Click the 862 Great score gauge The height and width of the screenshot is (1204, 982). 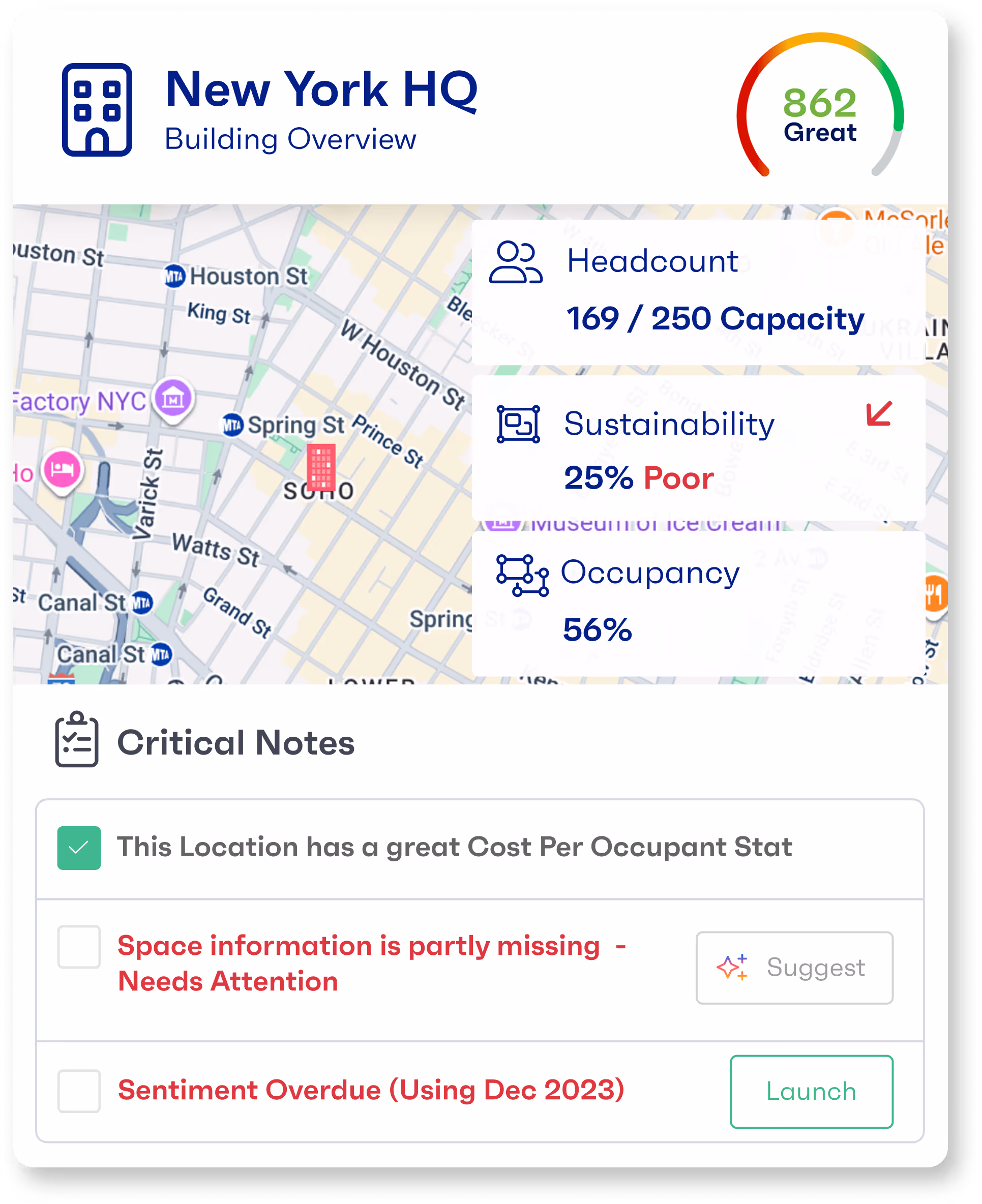tap(819, 114)
